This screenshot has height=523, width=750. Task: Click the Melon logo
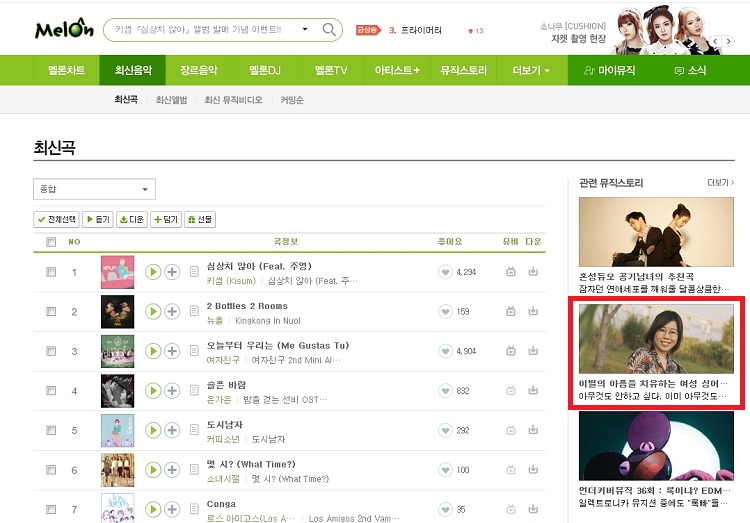point(64,29)
